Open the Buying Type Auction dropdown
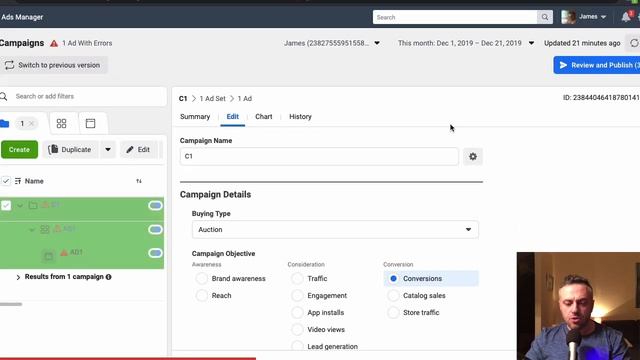The height and width of the screenshot is (360, 640). pyautogui.click(x=335, y=230)
